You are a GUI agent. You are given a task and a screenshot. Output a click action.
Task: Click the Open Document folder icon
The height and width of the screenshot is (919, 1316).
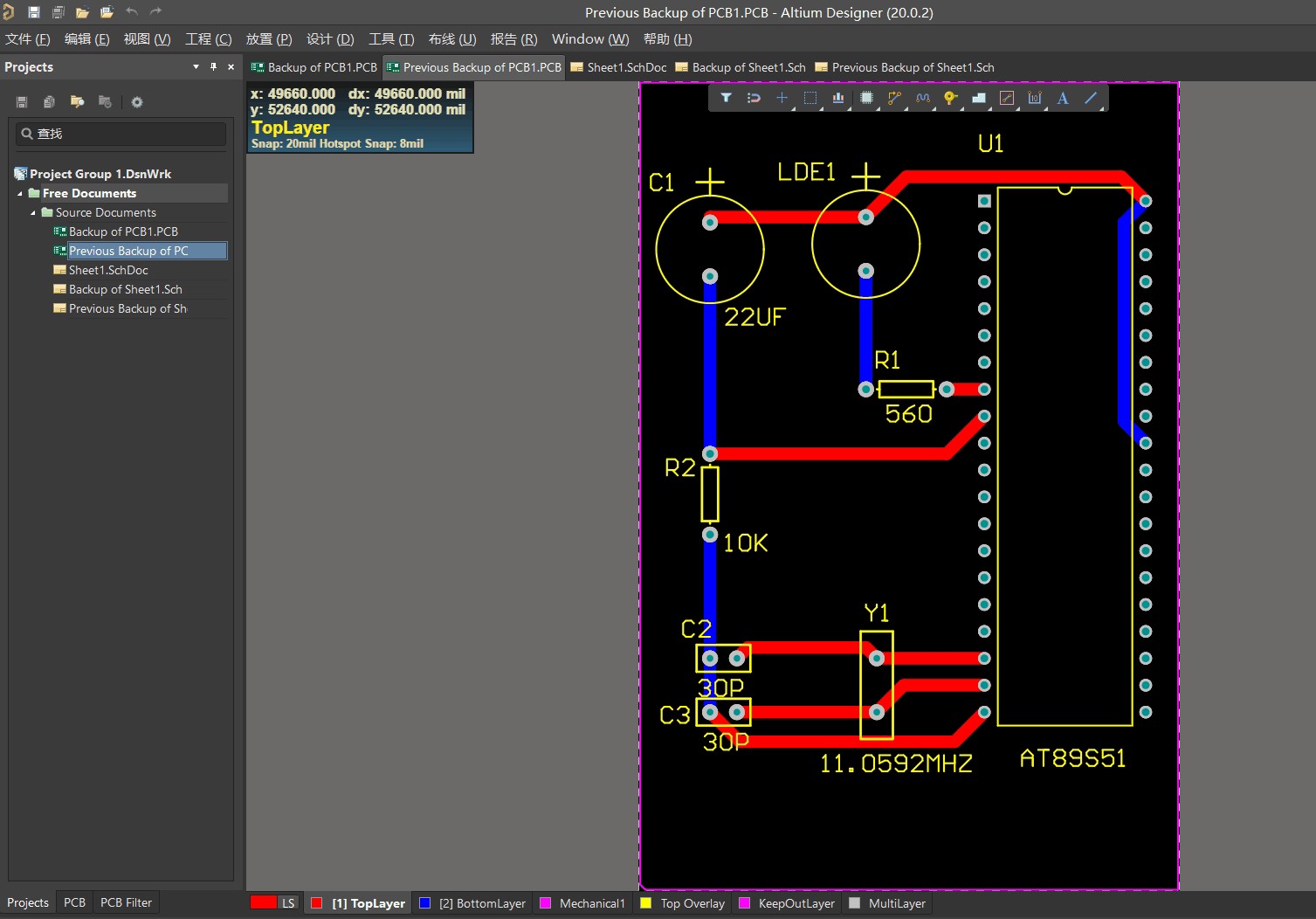click(x=82, y=12)
